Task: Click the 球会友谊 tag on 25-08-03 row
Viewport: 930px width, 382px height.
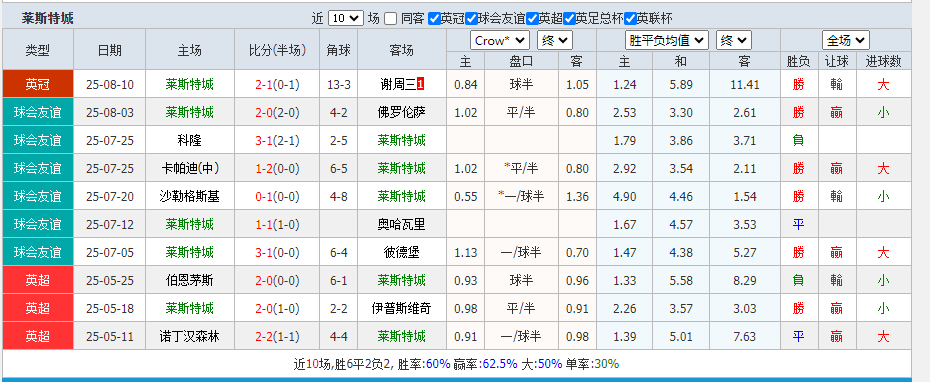Action: pyautogui.click(x=38, y=112)
